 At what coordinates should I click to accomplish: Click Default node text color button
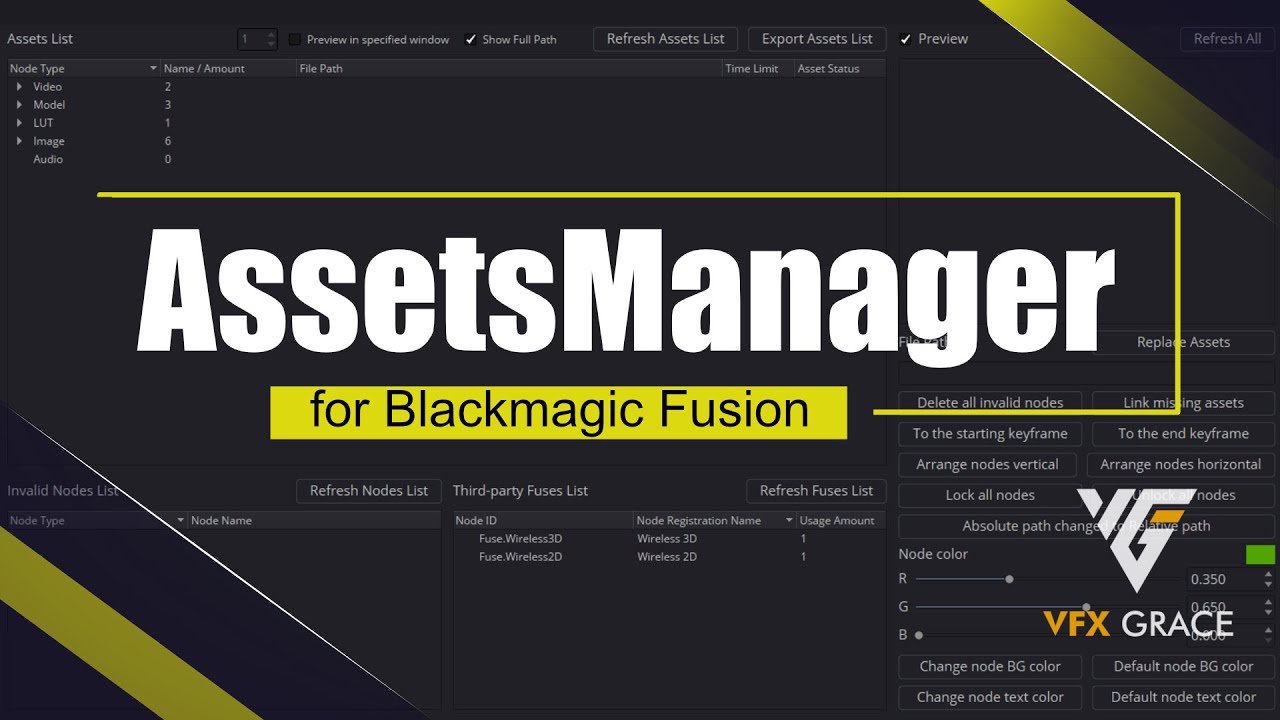pos(1183,698)
